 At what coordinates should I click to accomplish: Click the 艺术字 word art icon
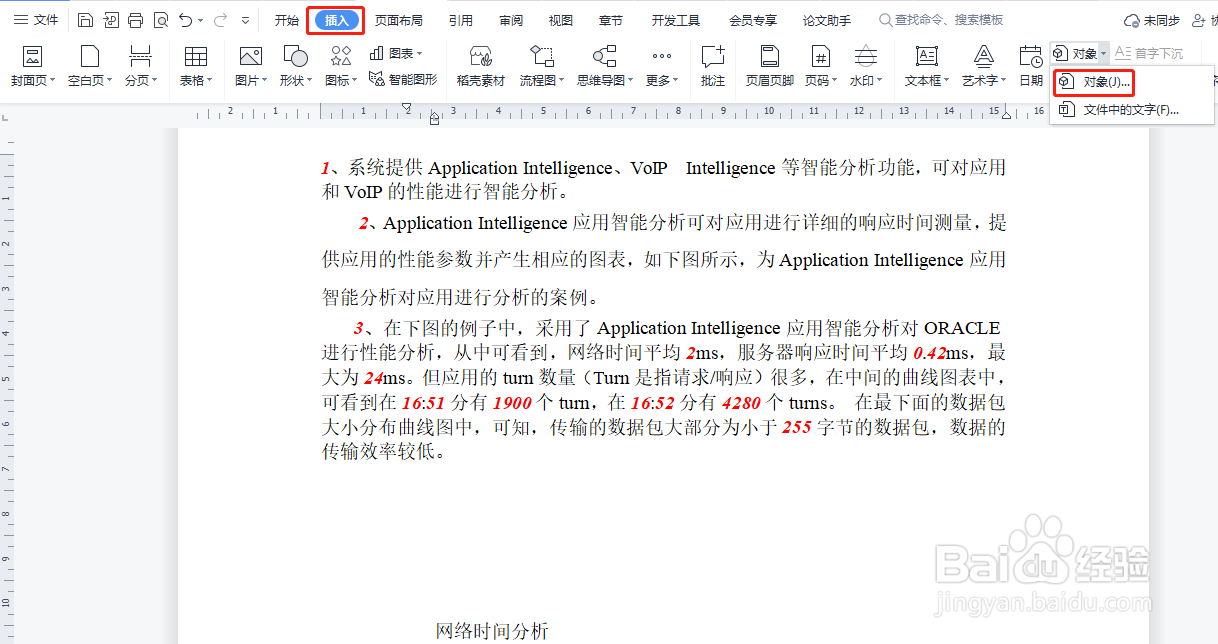tap(984, 57)
